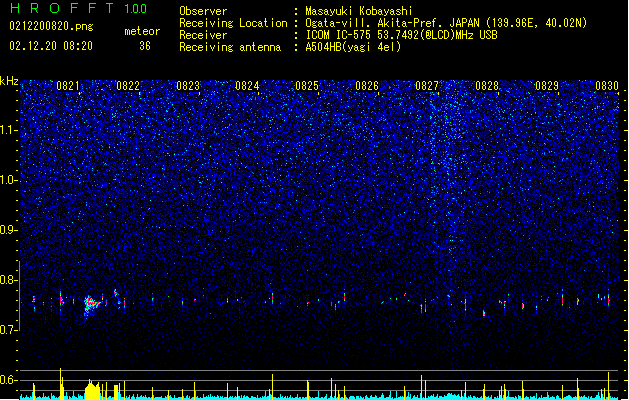Click the 1.1 kHz axis label

coord(8,130)
